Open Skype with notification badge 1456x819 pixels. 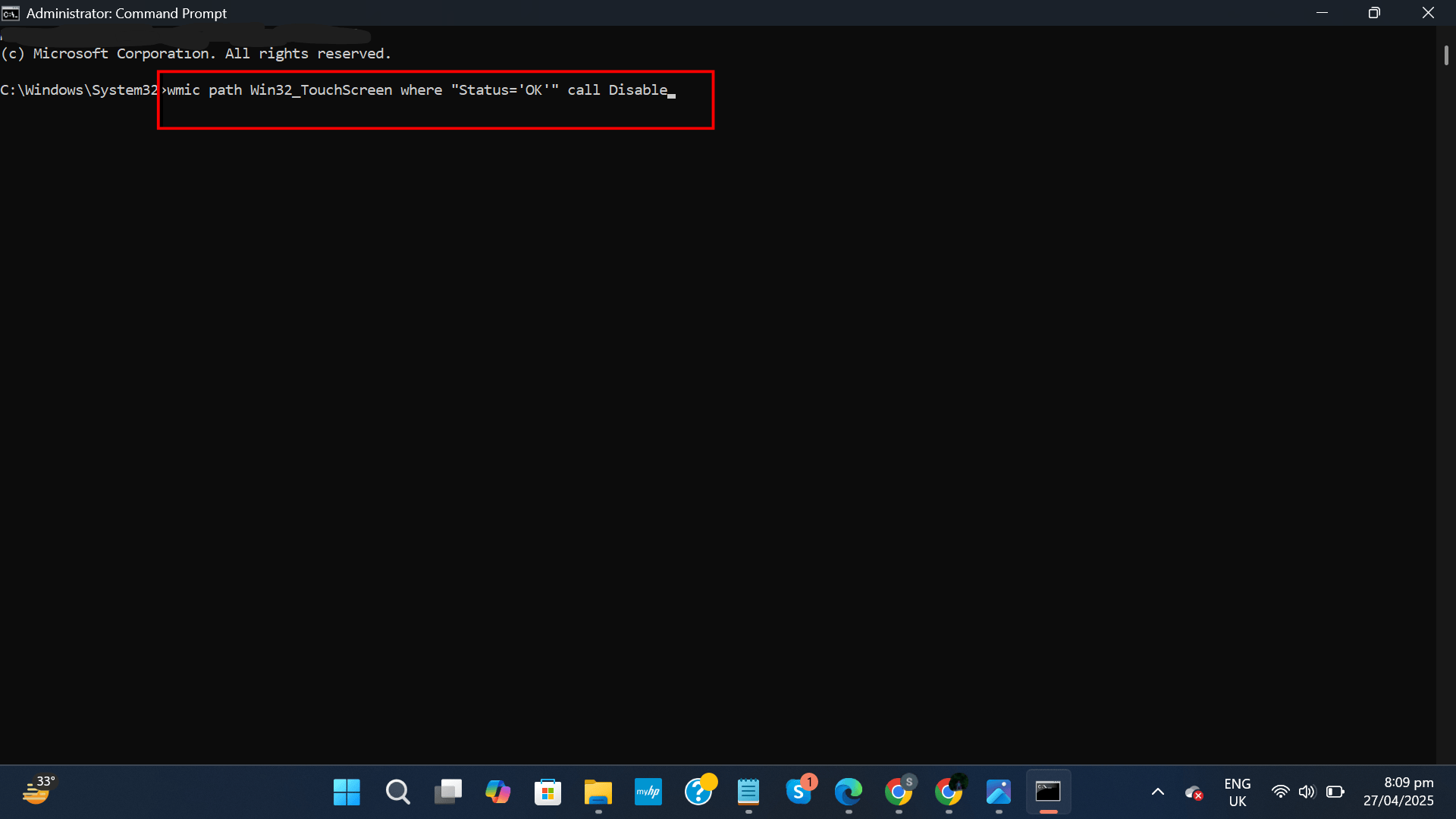799,792
